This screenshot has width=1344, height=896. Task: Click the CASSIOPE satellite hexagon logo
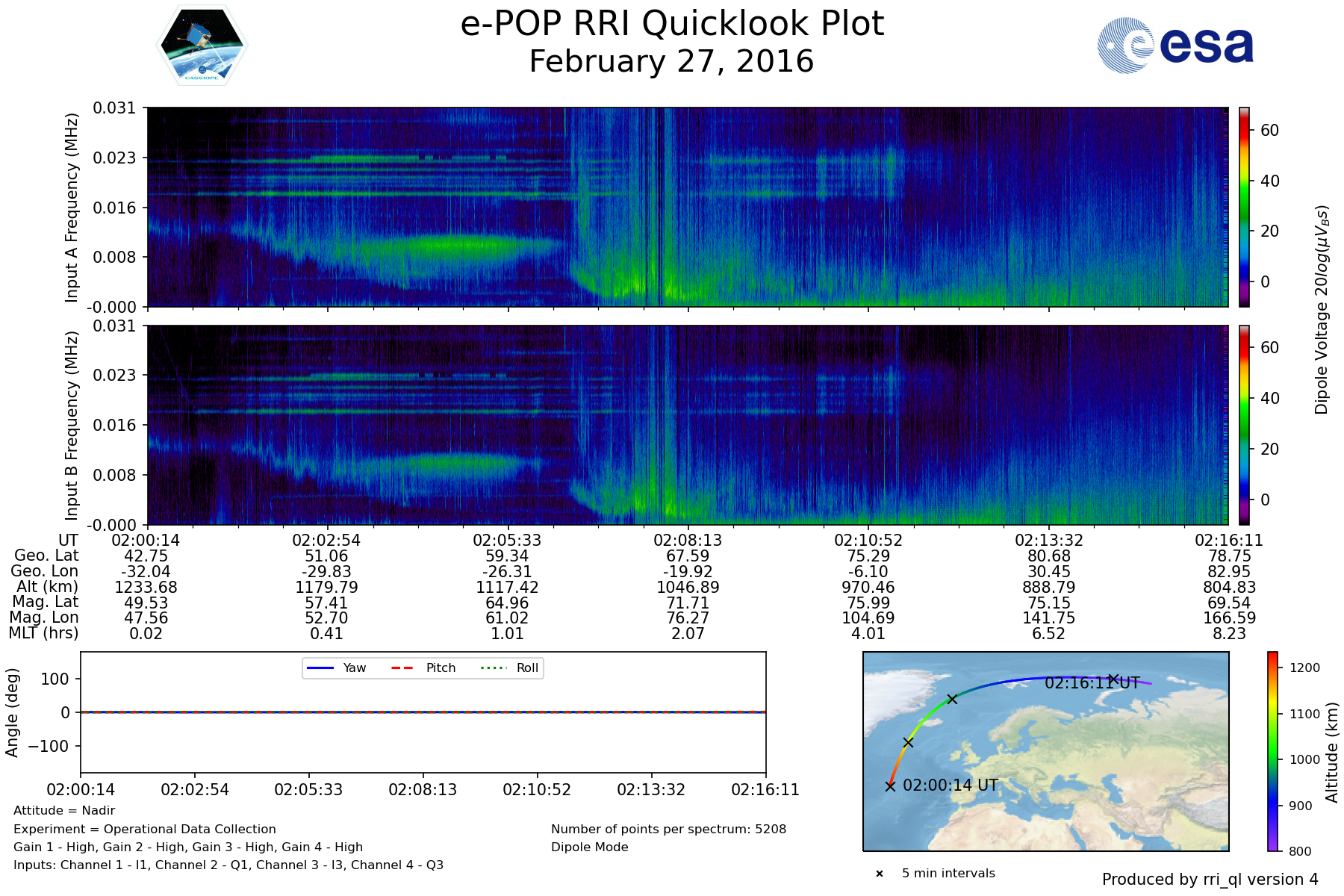coord(202,46)
